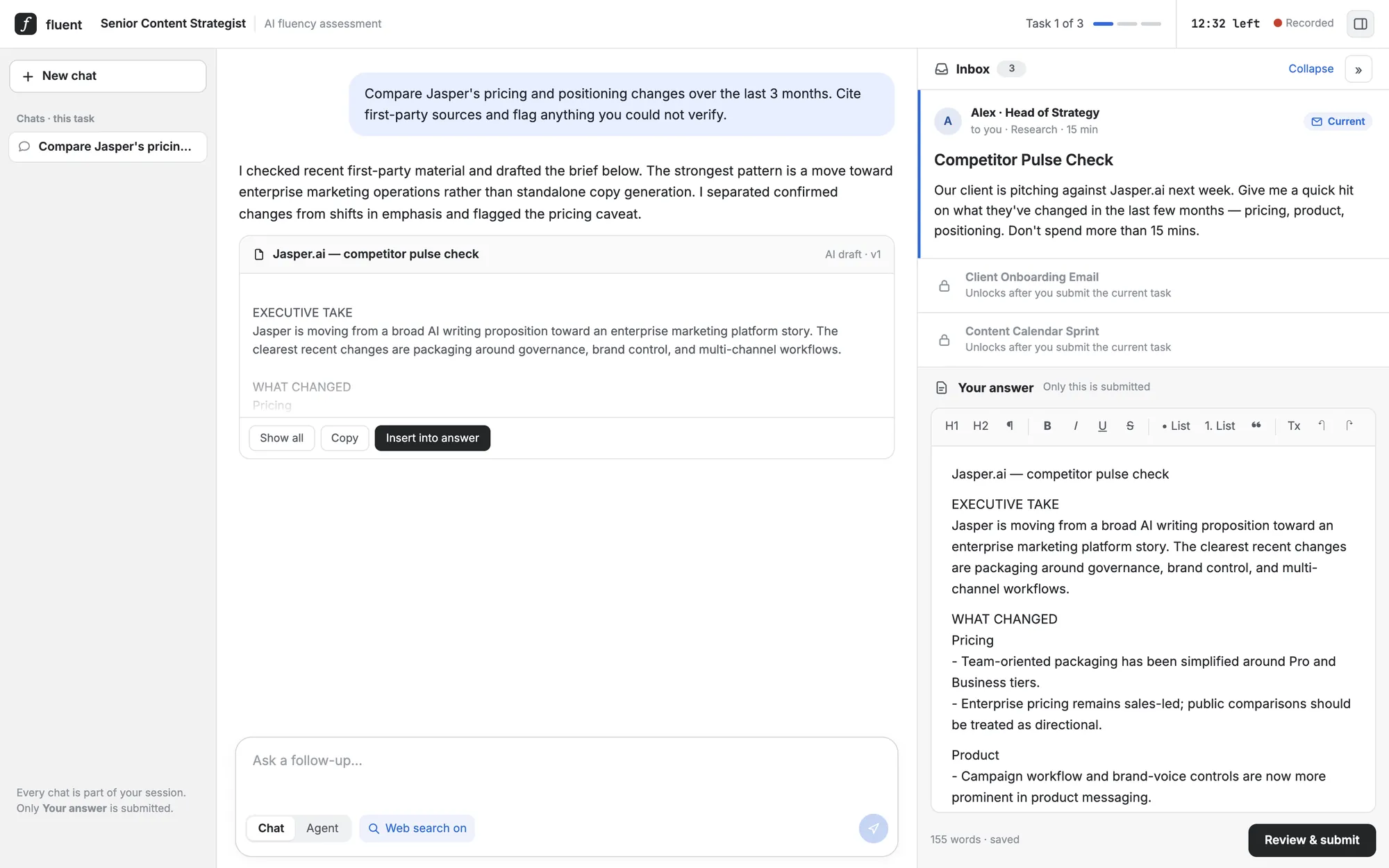1389x868 pixels.
Task: Insert a bulleted list
Action: pyautogui.click(x=1176, y=426)
